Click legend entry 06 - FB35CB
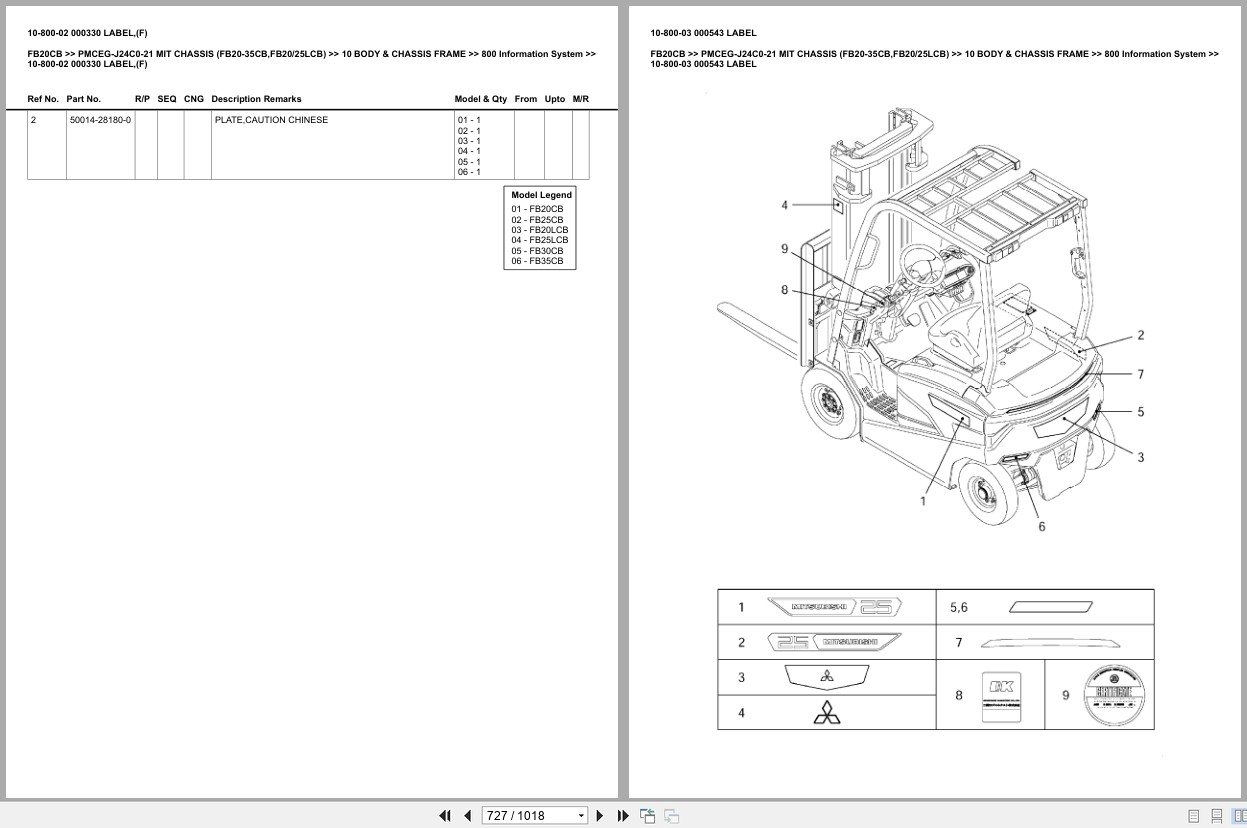The image size is (1247, 828). tap(537, 261)
